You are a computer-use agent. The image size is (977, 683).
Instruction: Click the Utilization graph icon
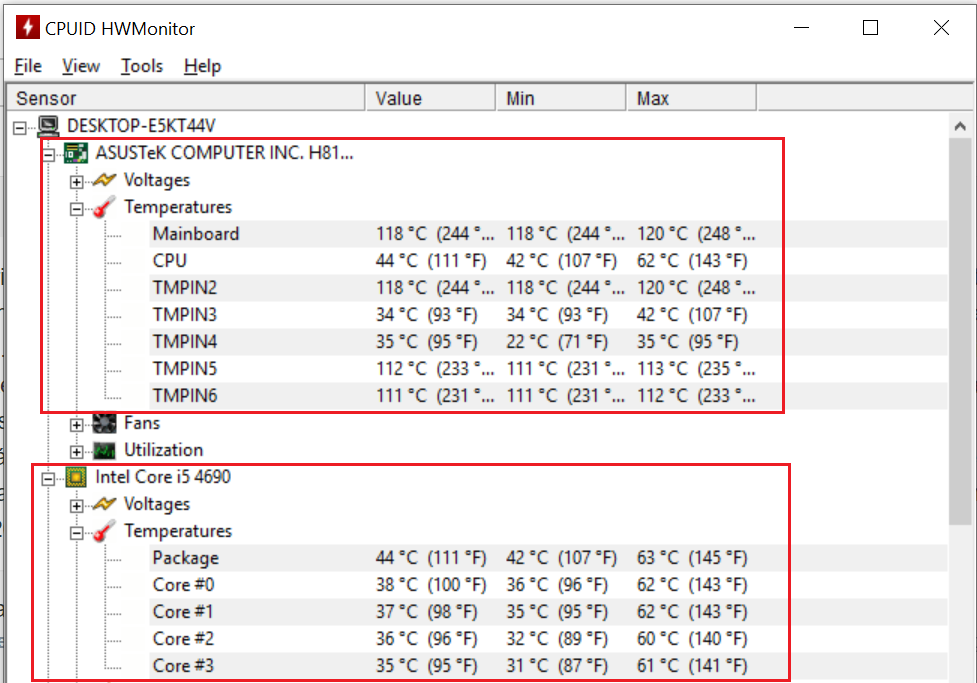tap(104, 450)
